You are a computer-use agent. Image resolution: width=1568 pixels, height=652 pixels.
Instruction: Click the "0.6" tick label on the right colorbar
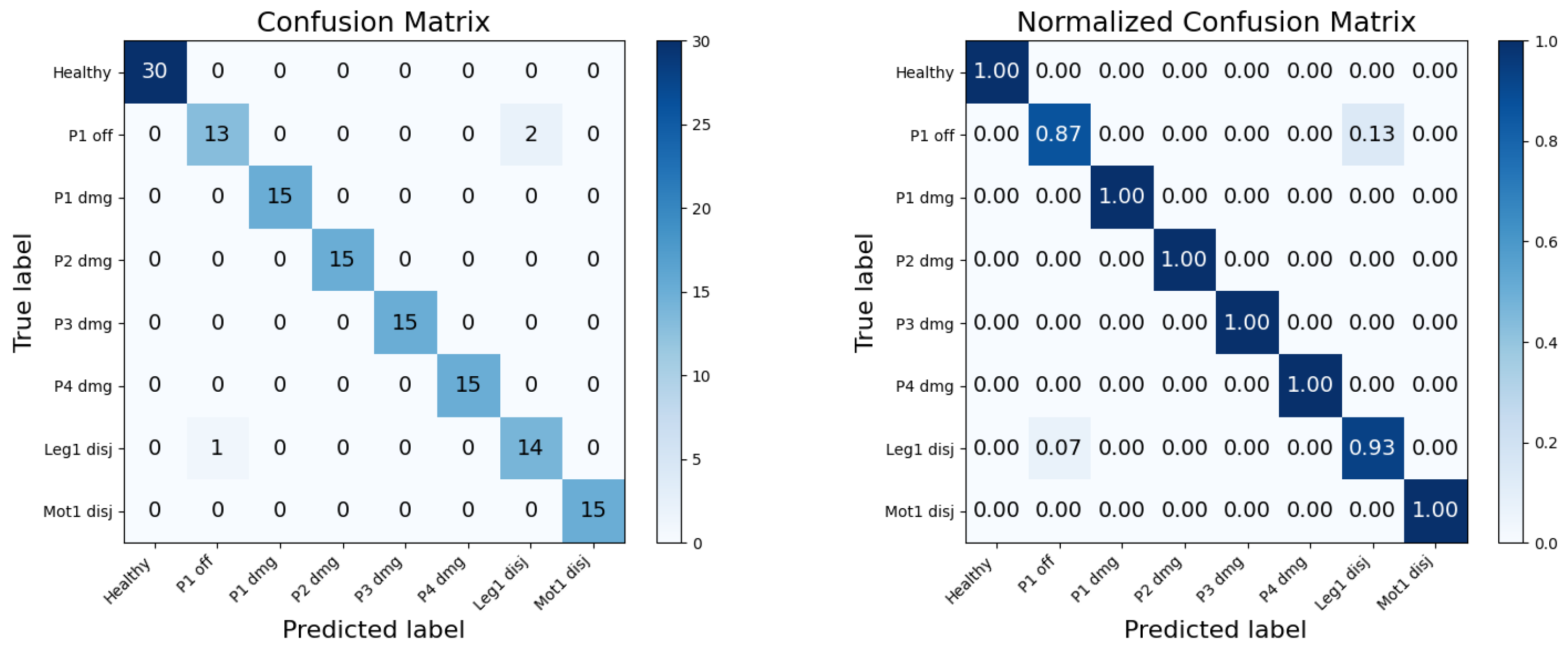click(x=1545, y=242)
